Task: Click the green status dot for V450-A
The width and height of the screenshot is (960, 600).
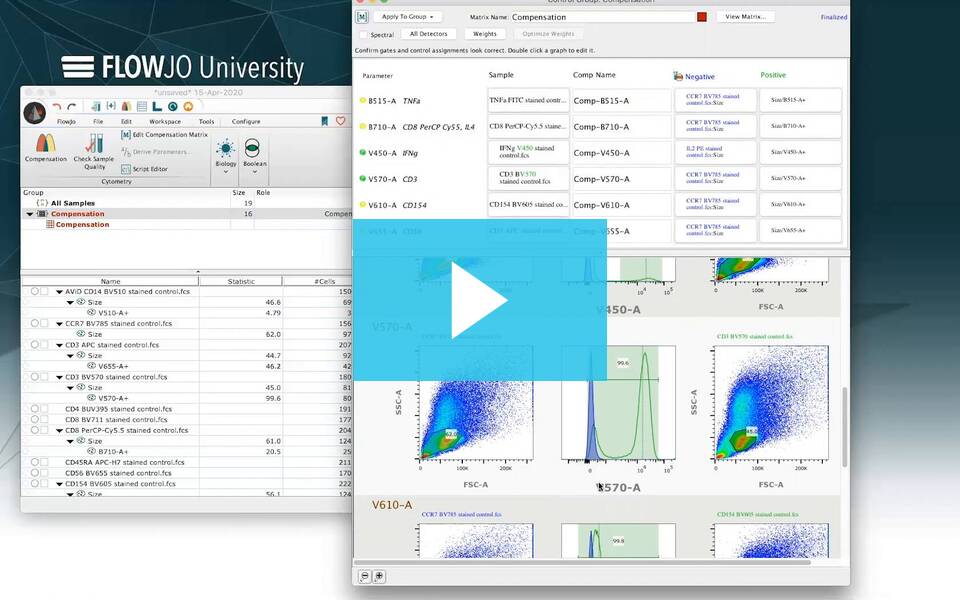Action: click(x=362, y=152)
